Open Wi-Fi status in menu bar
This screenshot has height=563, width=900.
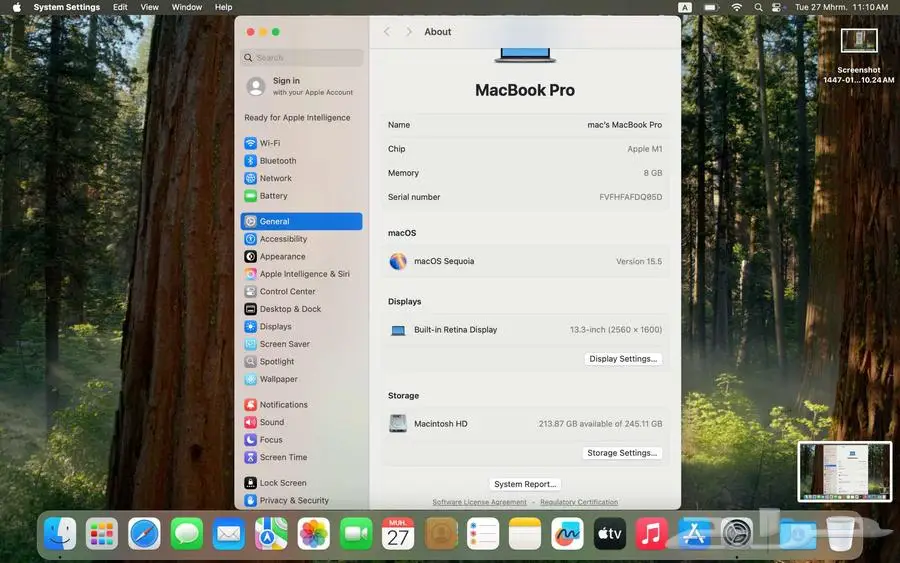736,7
